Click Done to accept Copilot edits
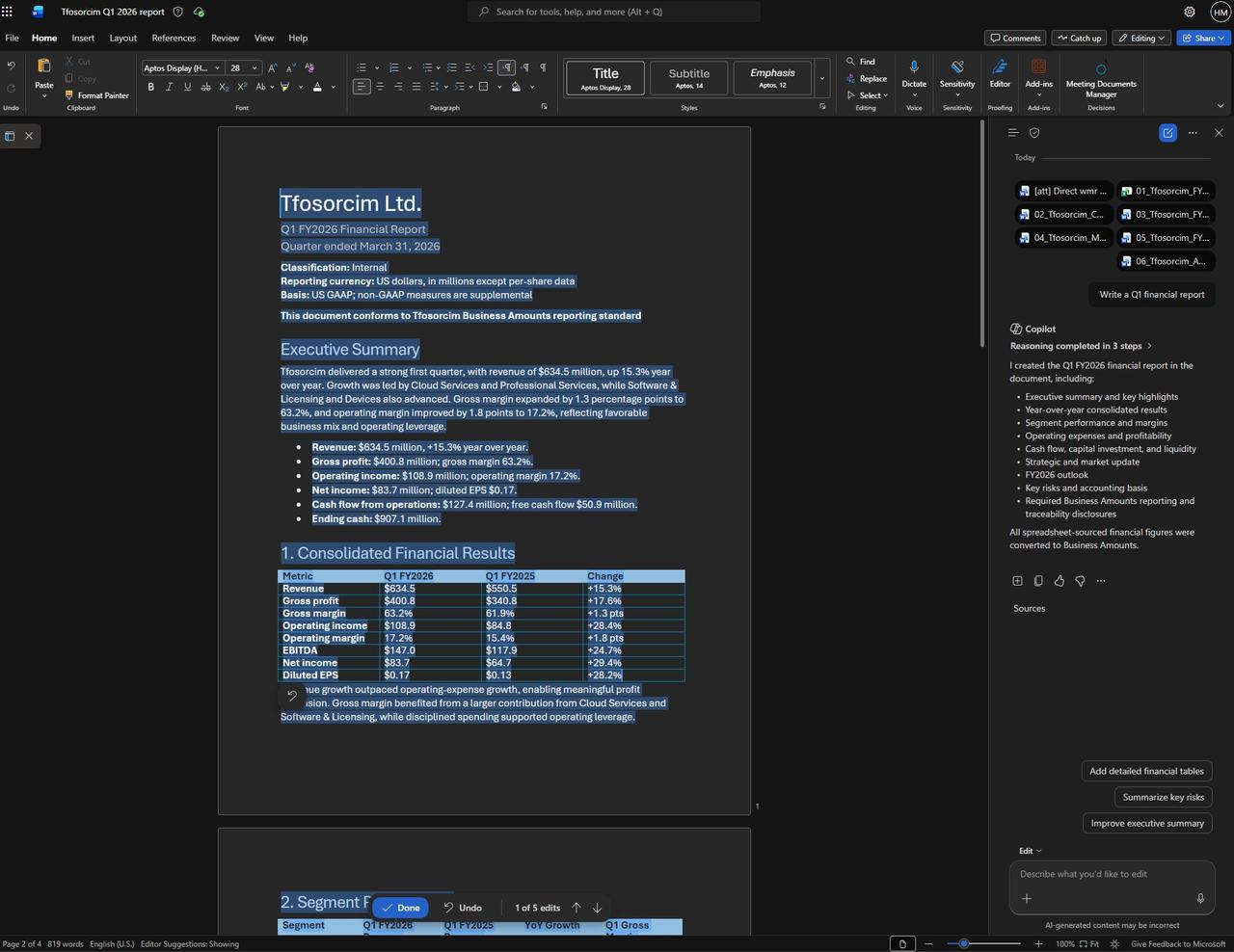1234x952 pixels. pos(400,908)
